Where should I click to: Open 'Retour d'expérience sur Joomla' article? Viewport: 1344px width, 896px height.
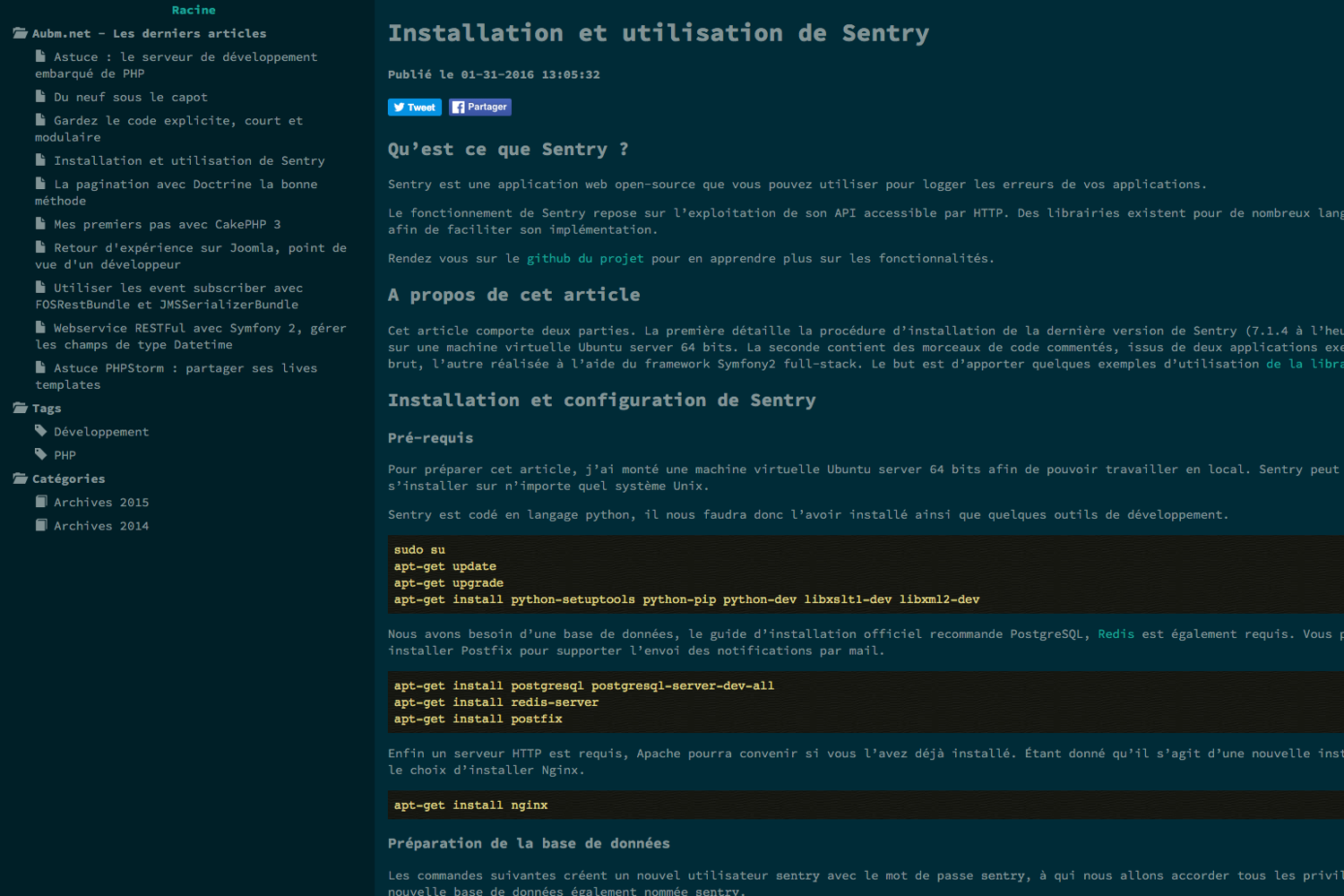click(x=191, y=256)
